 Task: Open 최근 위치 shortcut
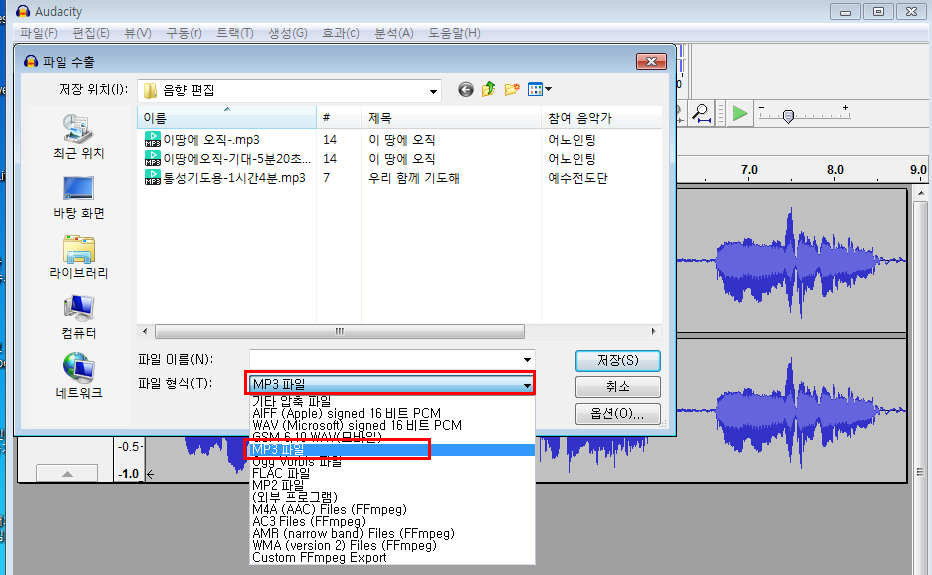pyautogui.click(x=78, y=137)
